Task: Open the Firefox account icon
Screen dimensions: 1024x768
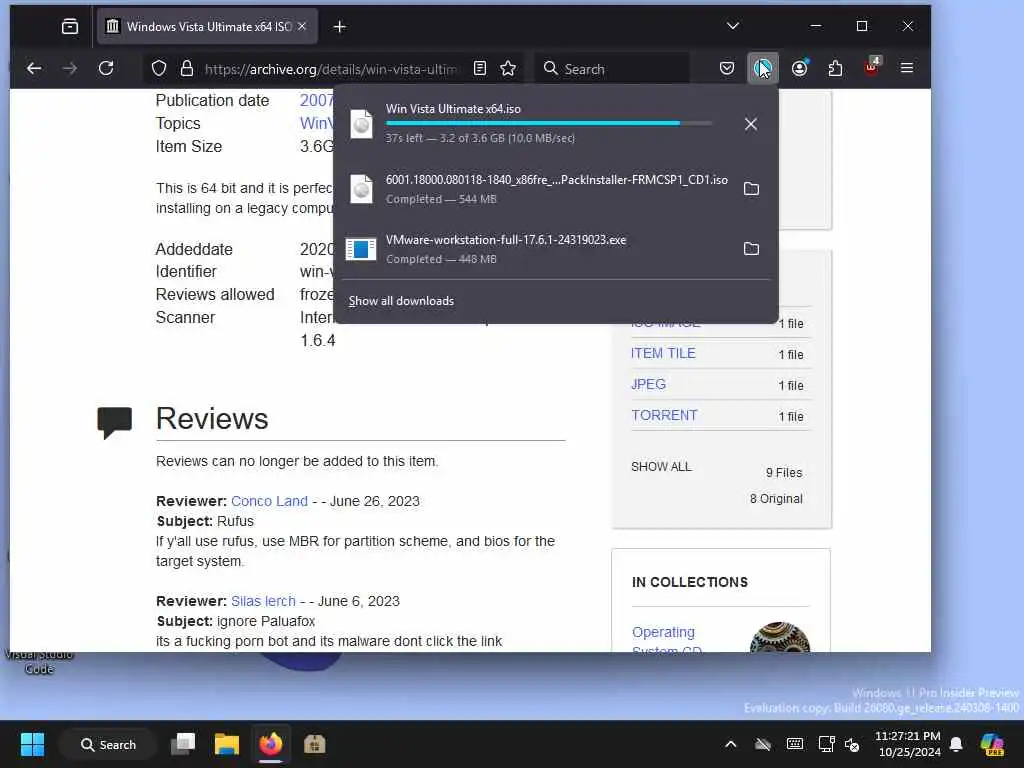Action: pyautogui.click(x=799, y=68)
